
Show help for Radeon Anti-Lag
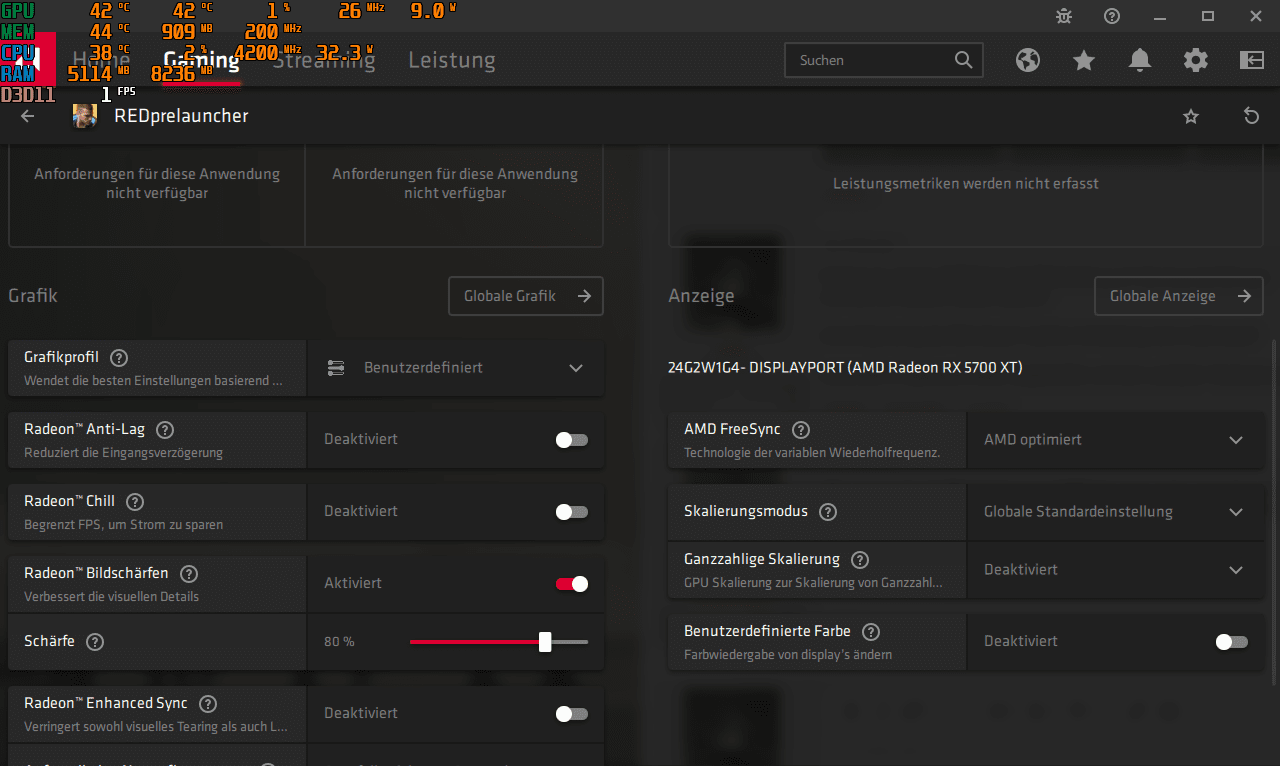[166, 429]
